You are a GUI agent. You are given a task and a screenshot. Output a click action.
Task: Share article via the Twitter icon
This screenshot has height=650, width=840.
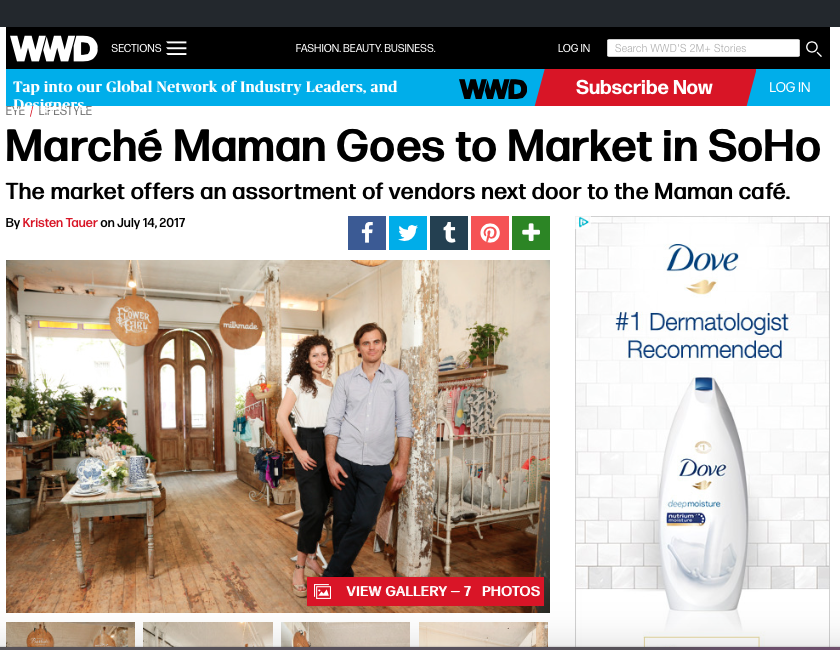[x=408, y=233]
